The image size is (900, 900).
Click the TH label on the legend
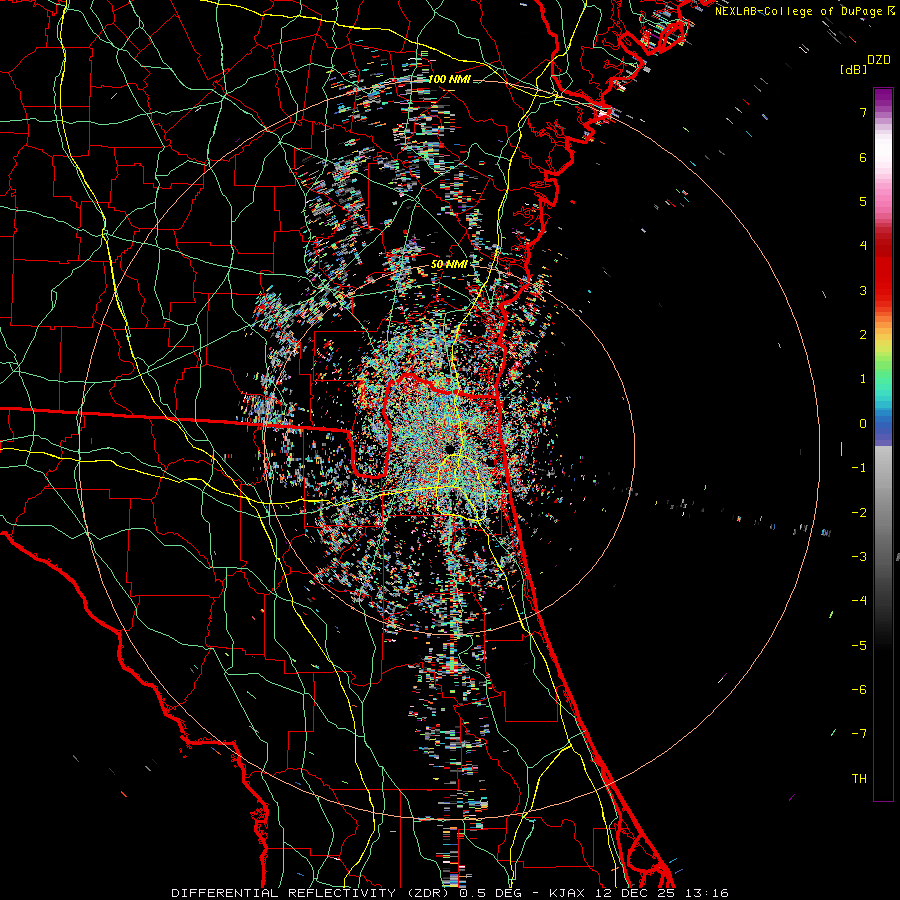coord(859,779)
